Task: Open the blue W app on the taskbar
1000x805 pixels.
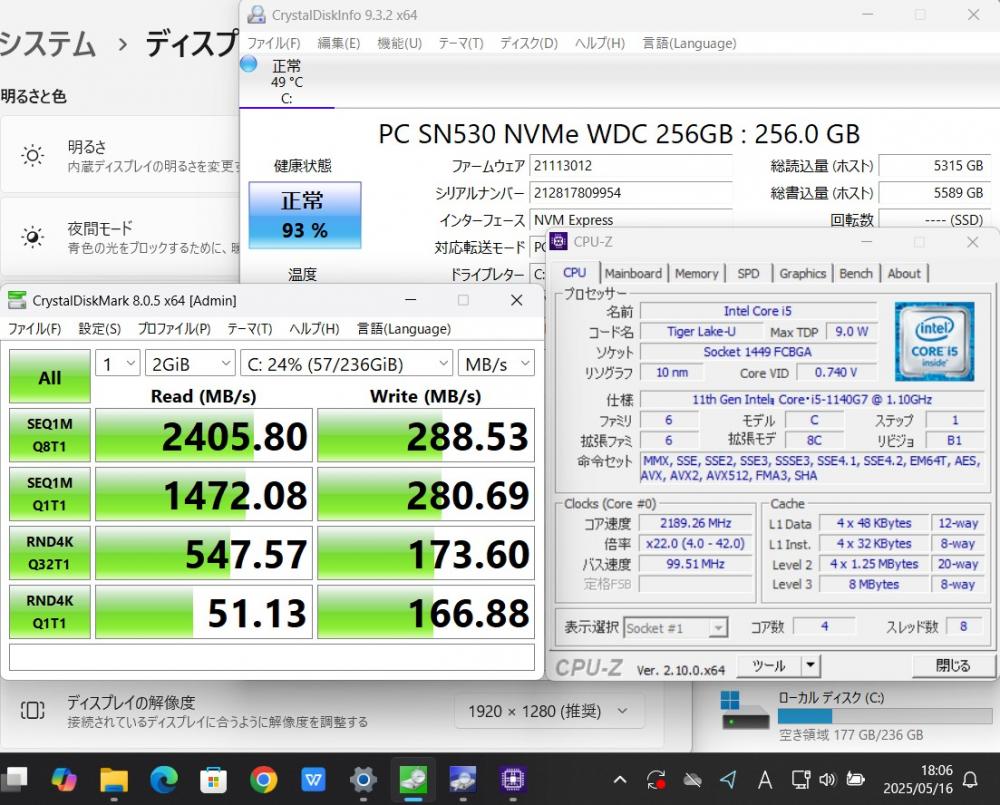Action: pyautogui.click(x=313, y=779)
